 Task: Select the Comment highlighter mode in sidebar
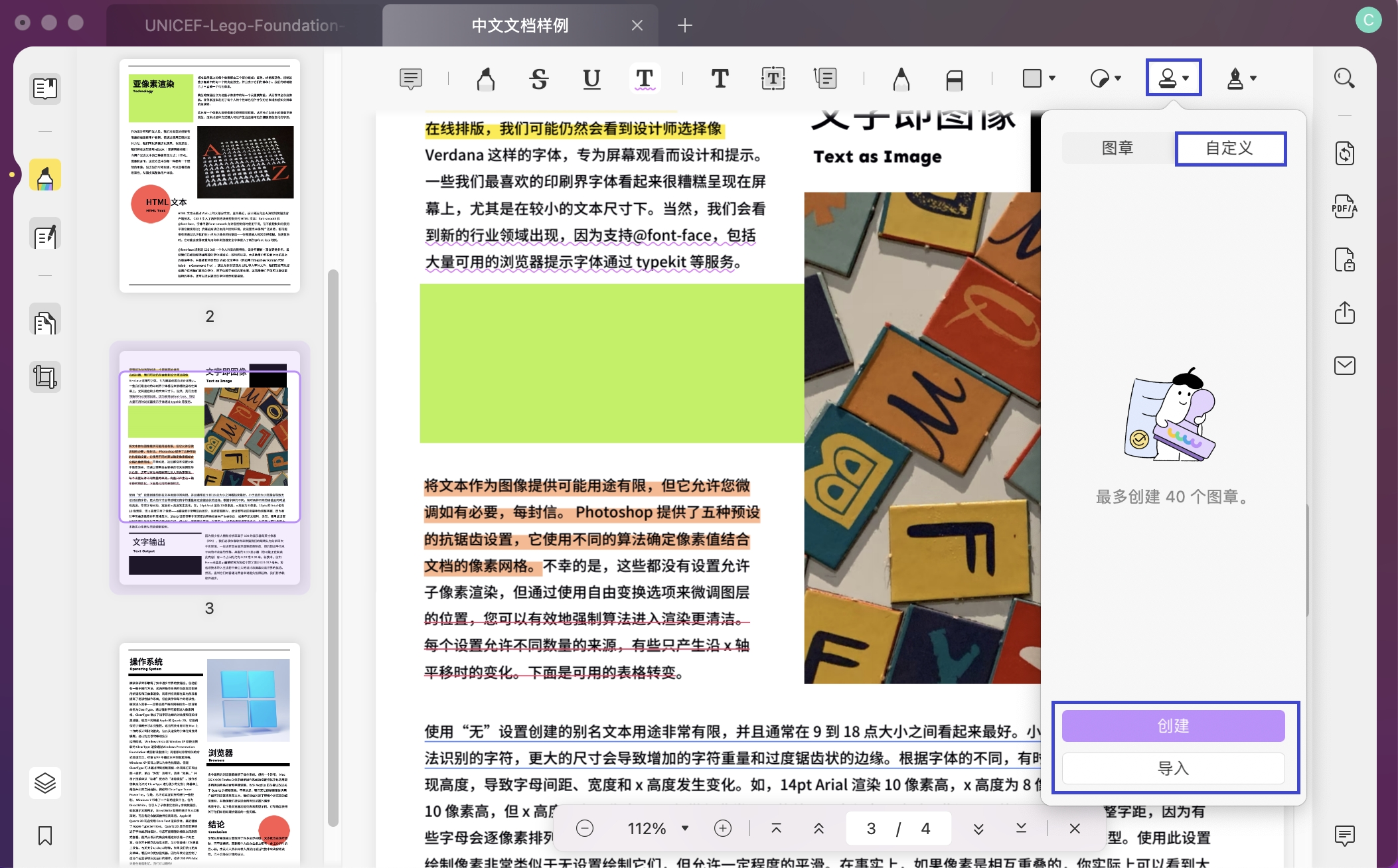[45, 175]
